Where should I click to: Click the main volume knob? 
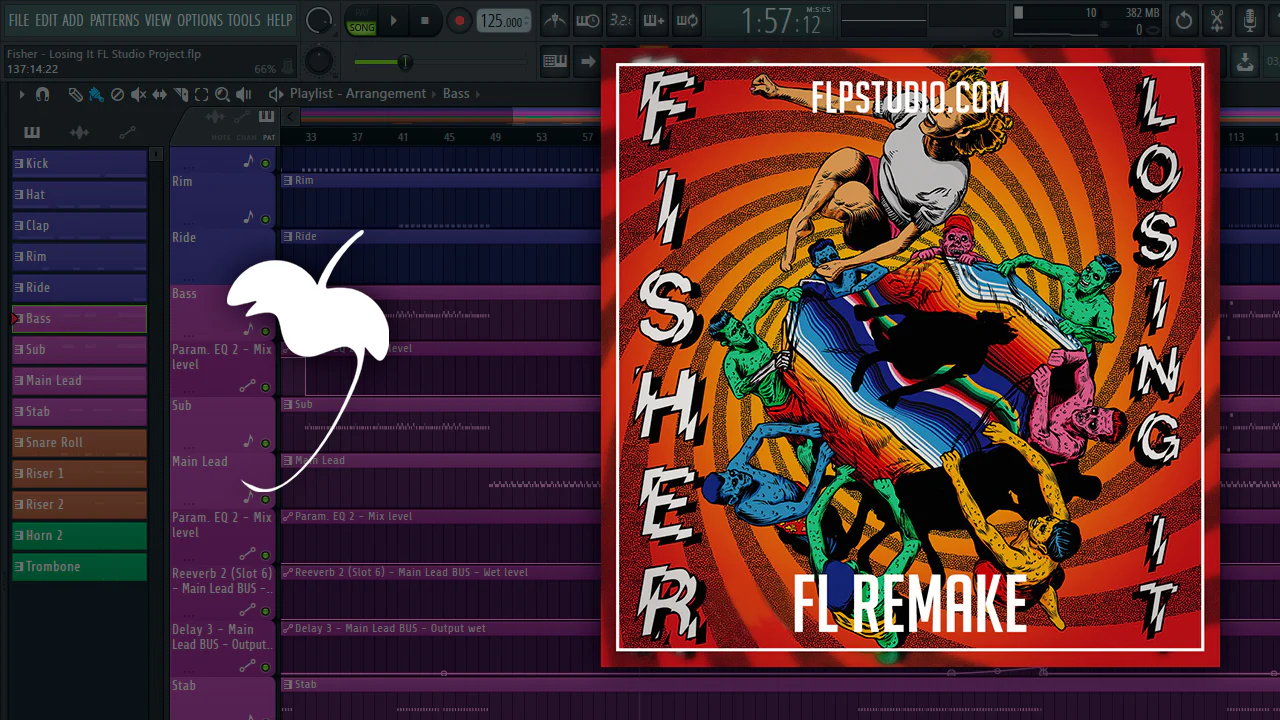tap(319, 20)
